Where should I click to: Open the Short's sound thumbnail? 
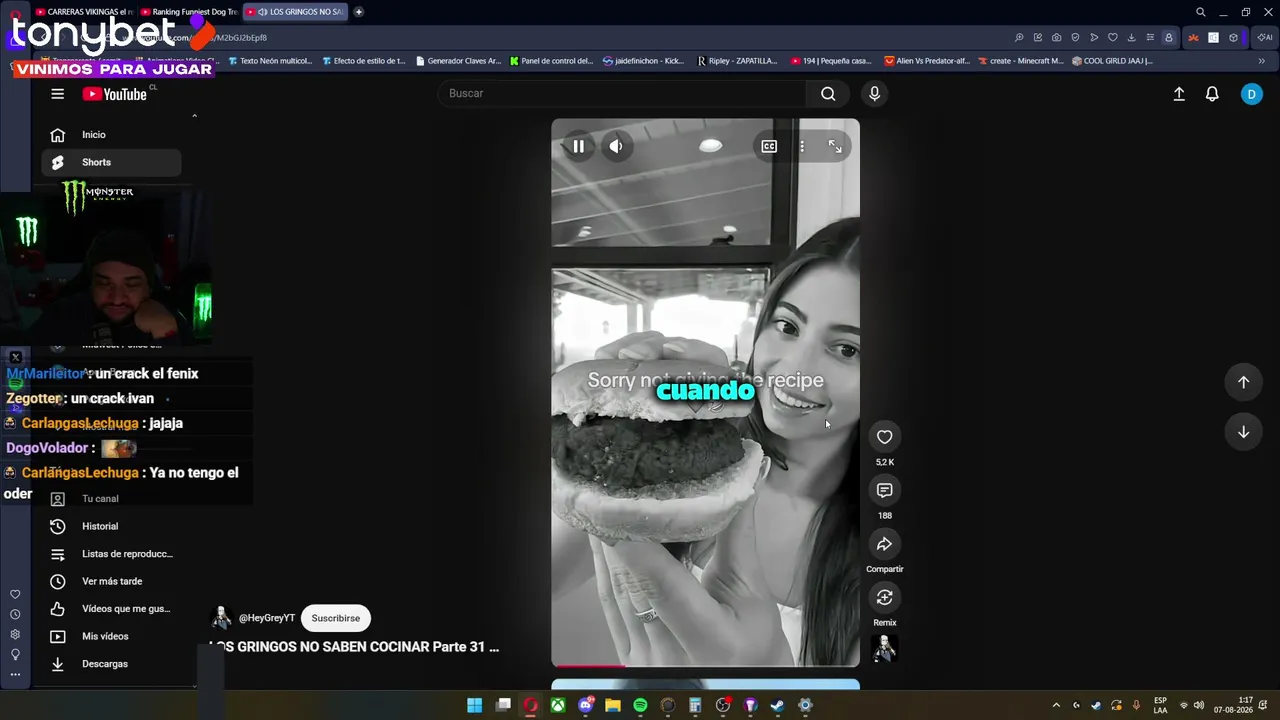click(885, 649)
